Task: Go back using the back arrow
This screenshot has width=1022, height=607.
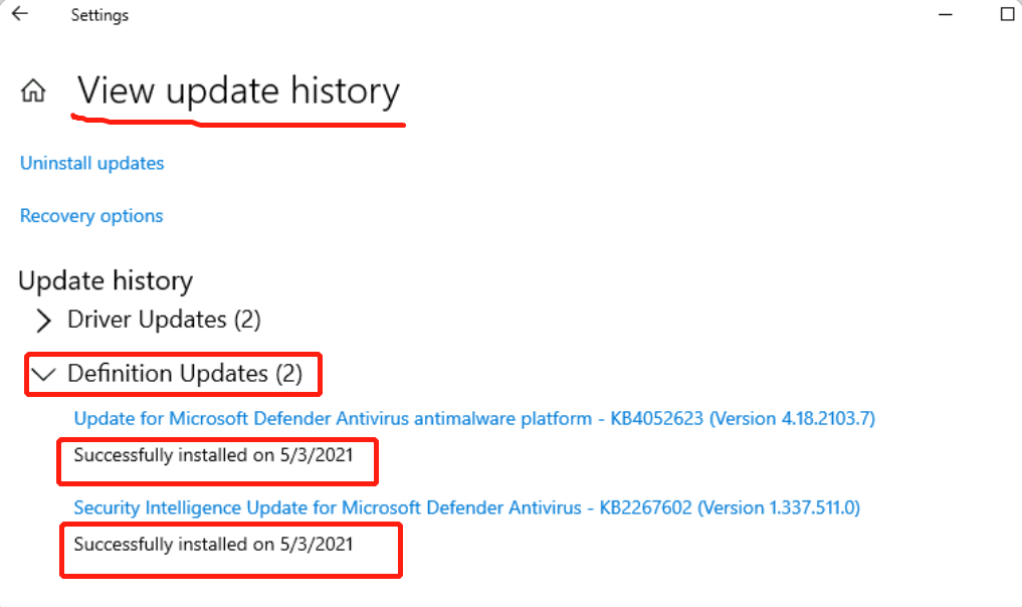Action: coord(20,14)
